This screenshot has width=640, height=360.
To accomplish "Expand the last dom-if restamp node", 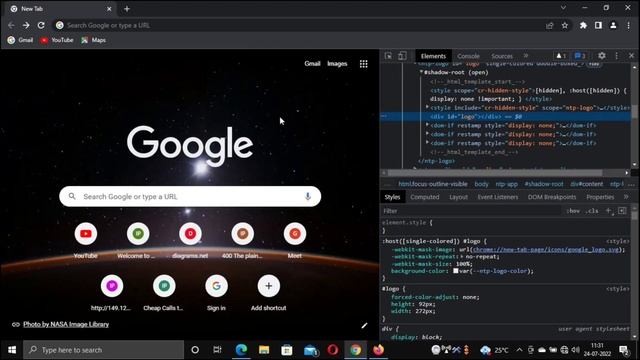I will pos(427,143).
